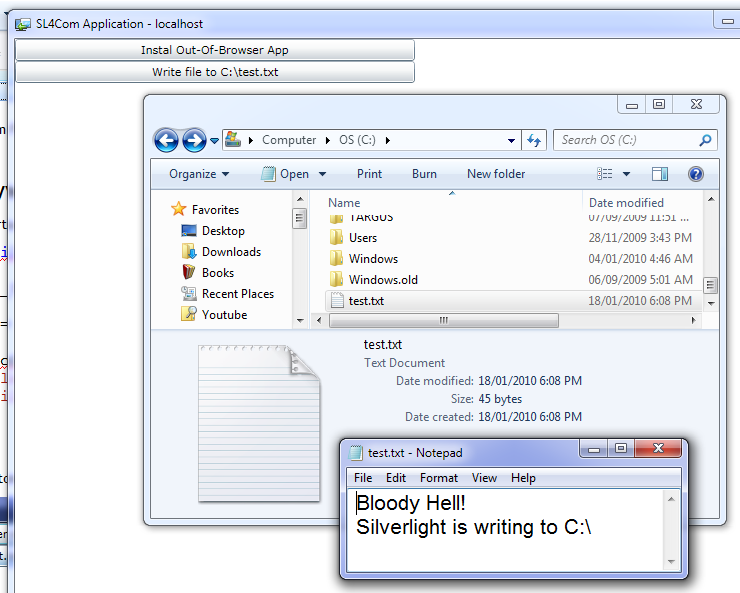
Task: Go back using Explorer's back arrow
Action: coord(166,140)
